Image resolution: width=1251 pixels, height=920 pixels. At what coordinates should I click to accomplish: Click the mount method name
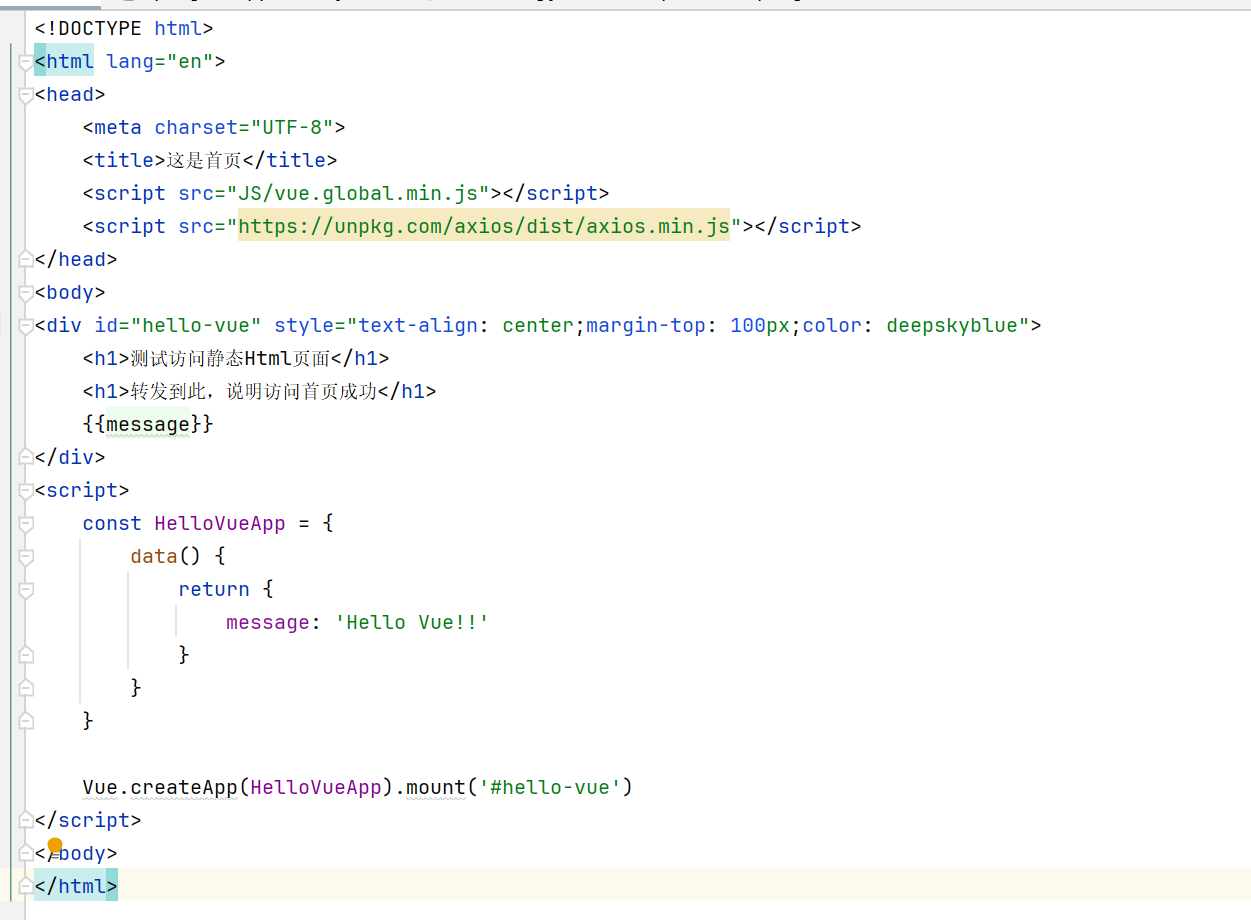coord(436,787)
